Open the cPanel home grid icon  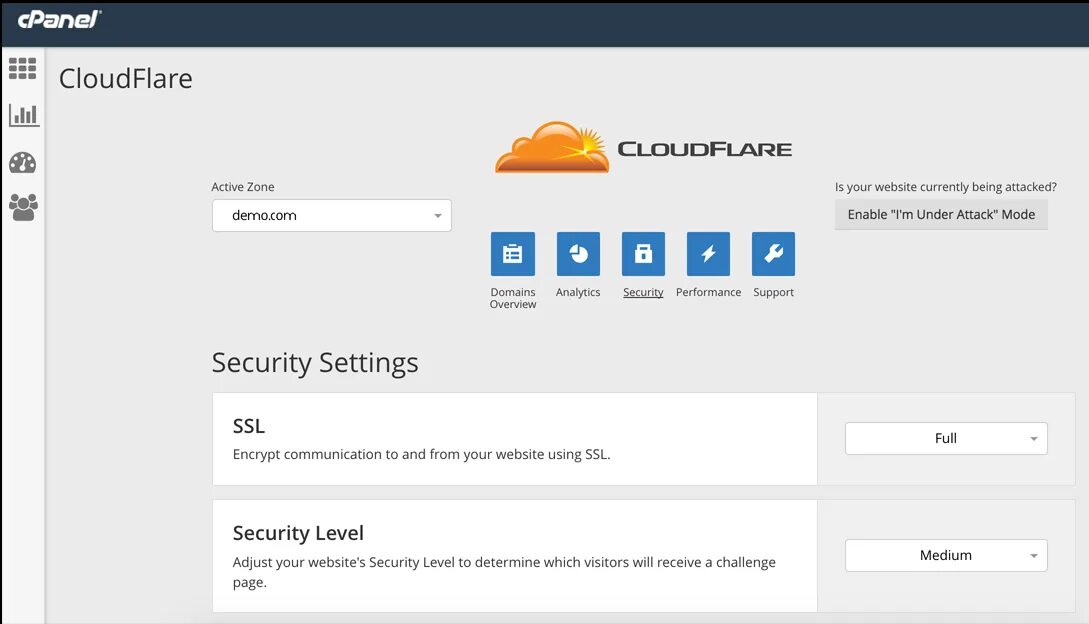click(x=22, y=69)
